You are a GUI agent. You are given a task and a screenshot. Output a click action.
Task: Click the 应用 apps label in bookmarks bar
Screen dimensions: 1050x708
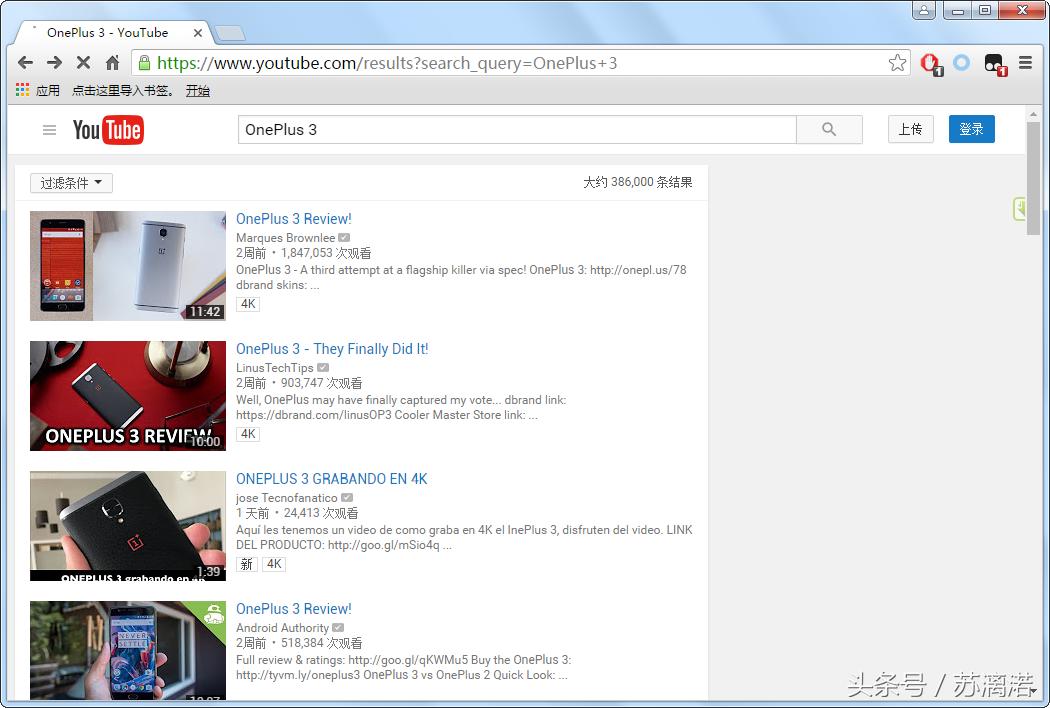coord(48,90)
